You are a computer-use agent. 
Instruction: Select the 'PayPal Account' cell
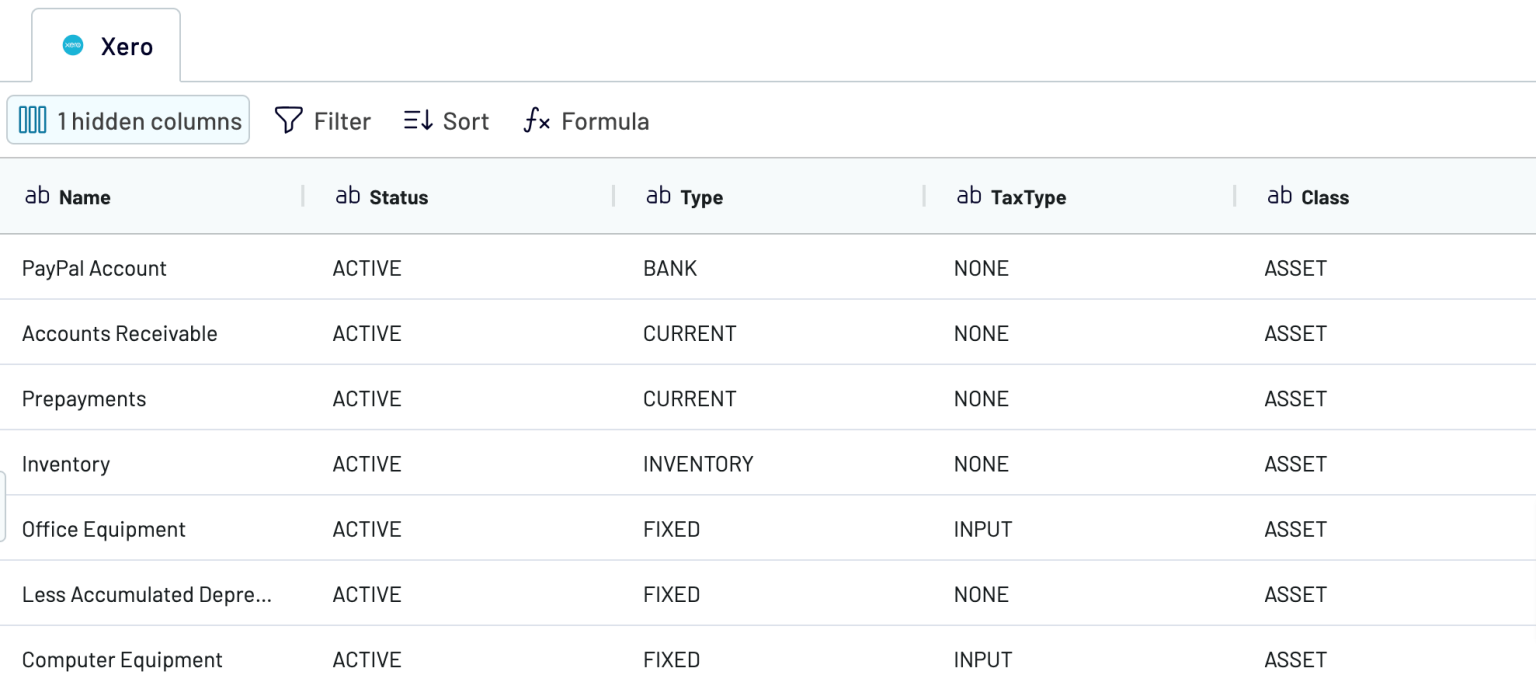pos(94,268)
